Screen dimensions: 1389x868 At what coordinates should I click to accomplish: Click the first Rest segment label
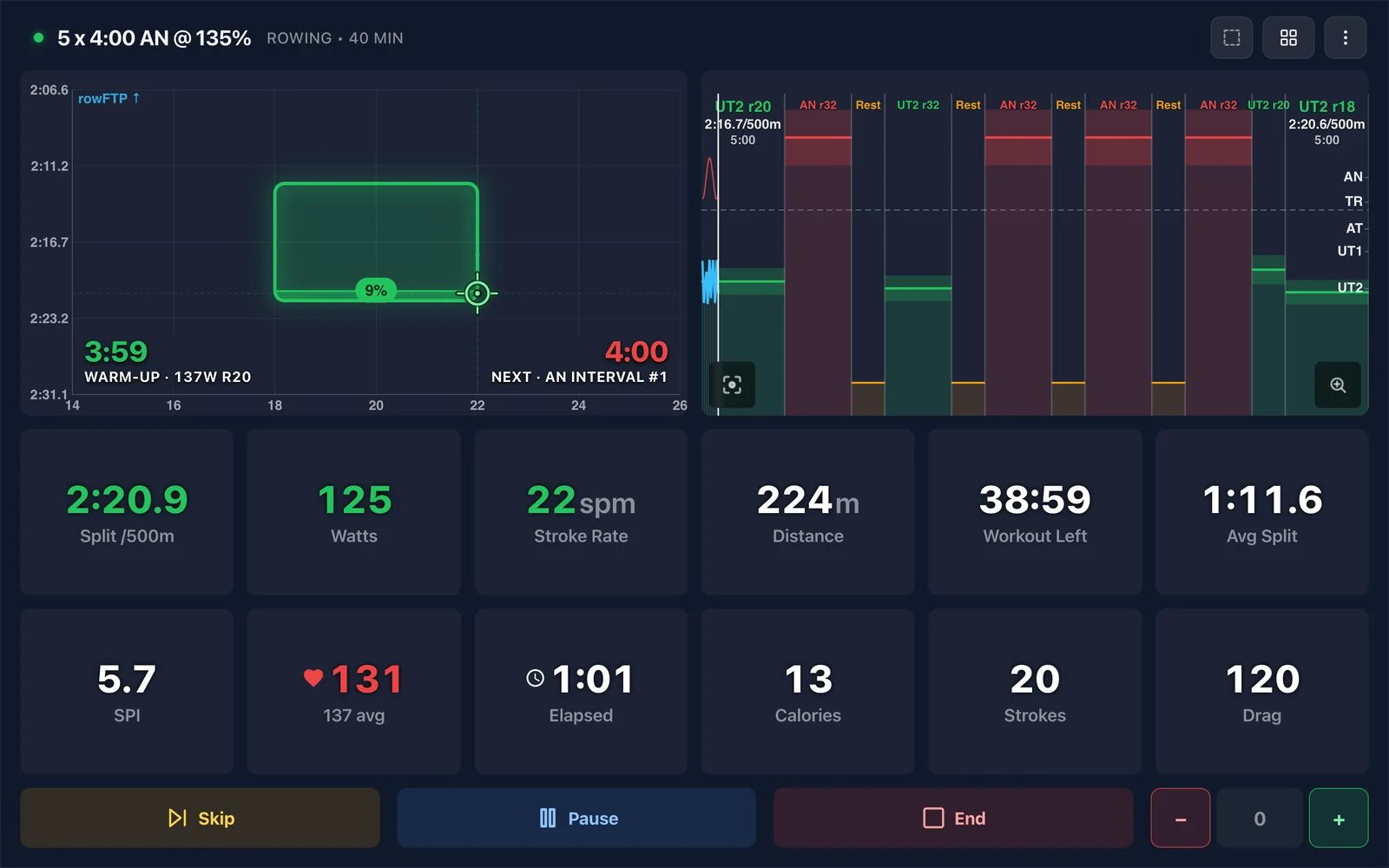(868, 105)
